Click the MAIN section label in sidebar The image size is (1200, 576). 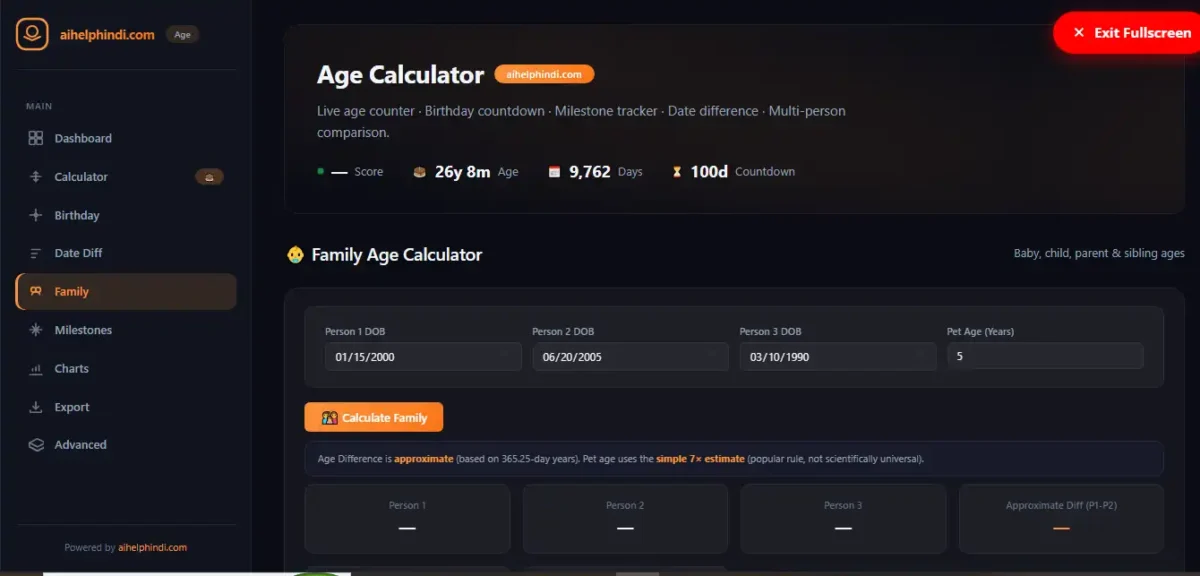click(39, 106)
